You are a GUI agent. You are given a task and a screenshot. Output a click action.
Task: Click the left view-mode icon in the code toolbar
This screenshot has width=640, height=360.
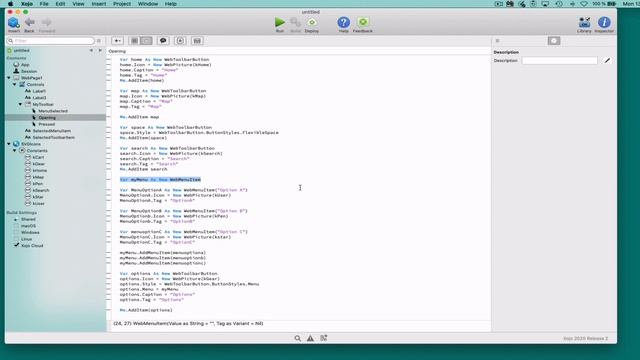pos(134,41)
